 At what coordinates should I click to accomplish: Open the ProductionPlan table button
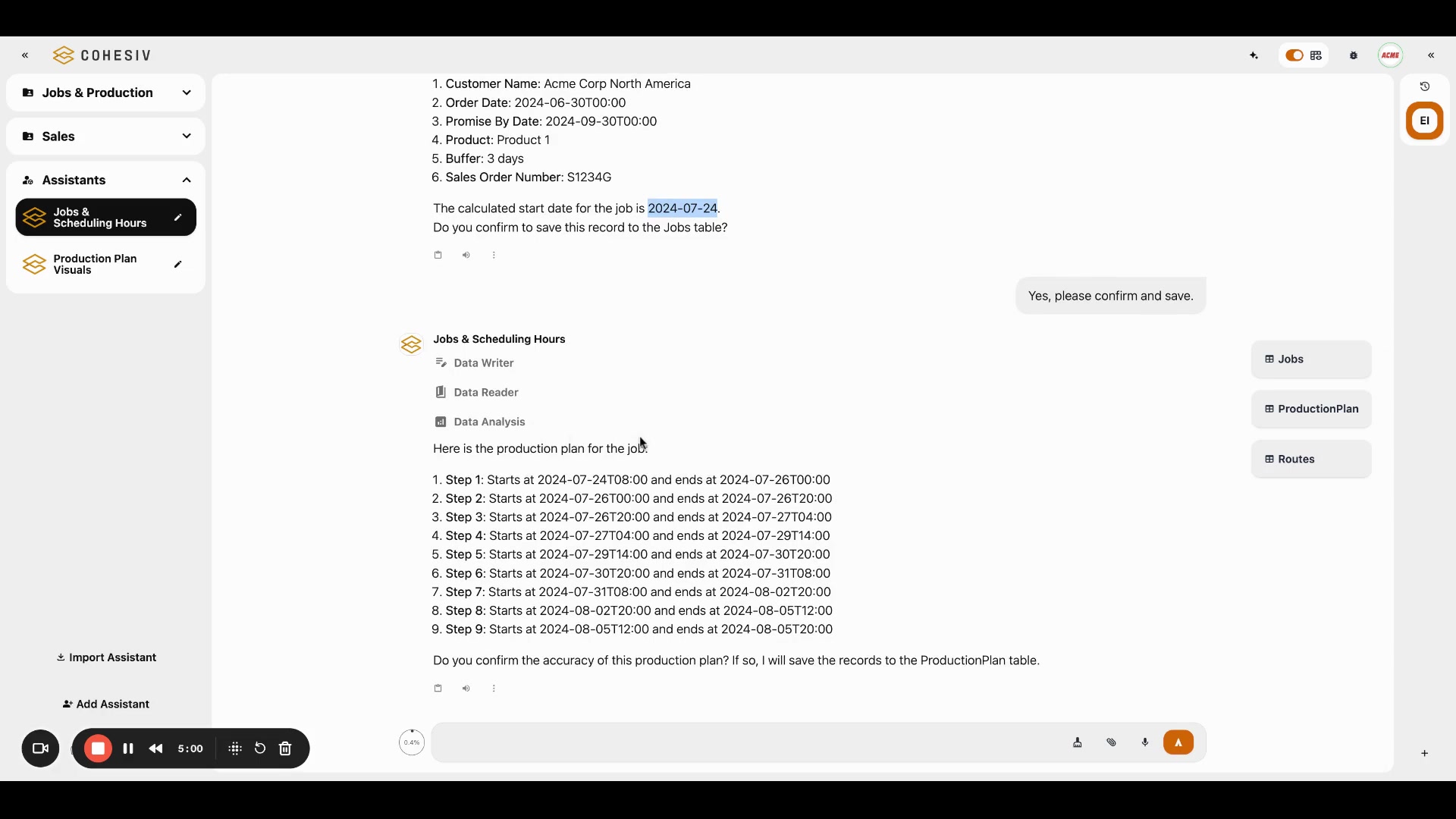(1311, 409)
